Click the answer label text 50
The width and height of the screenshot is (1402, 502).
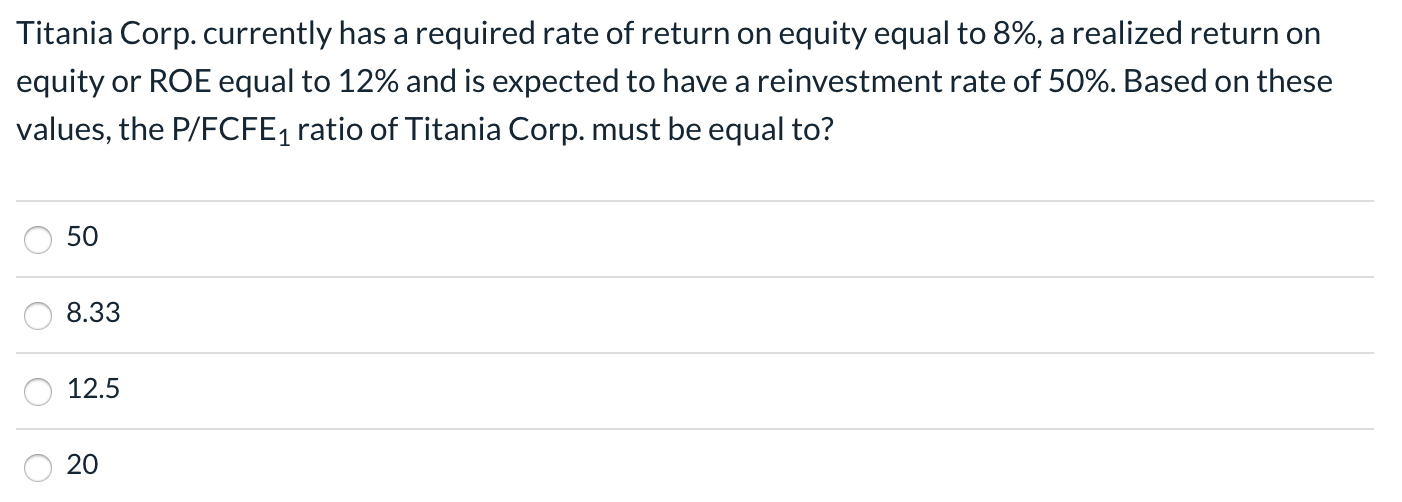coord(82,238)
